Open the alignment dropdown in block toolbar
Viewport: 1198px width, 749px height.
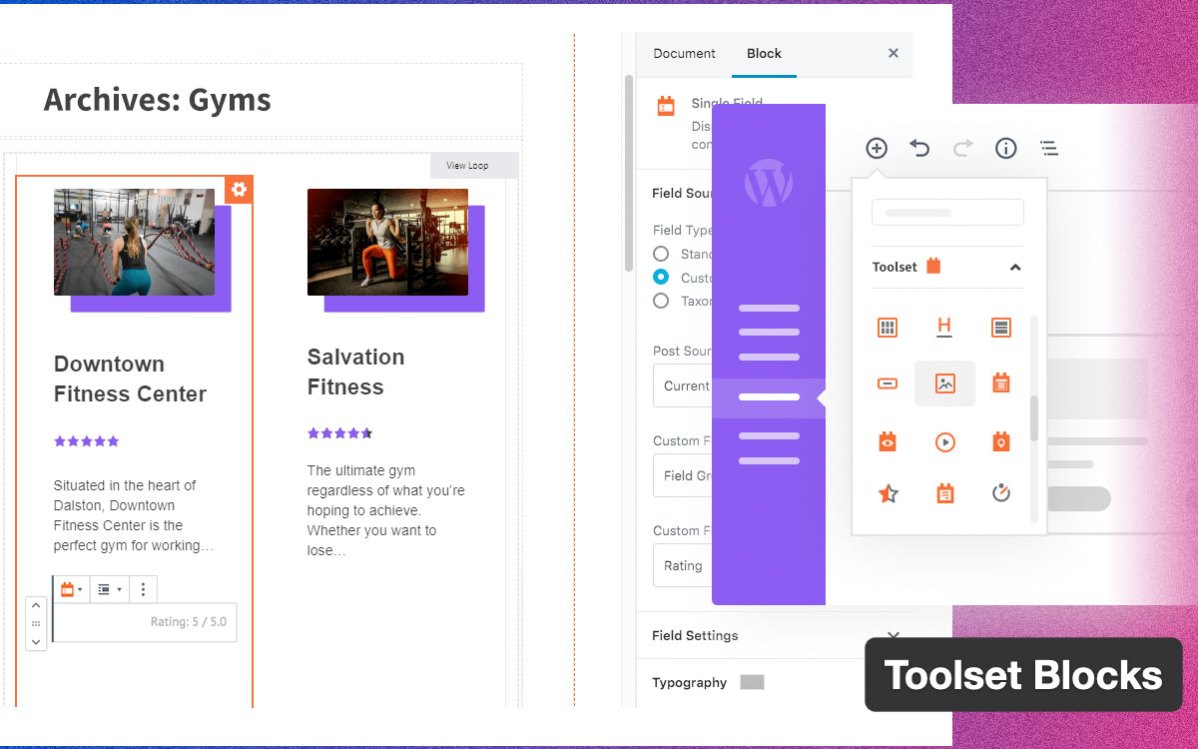pyautogui.click(x=109, y=589)
